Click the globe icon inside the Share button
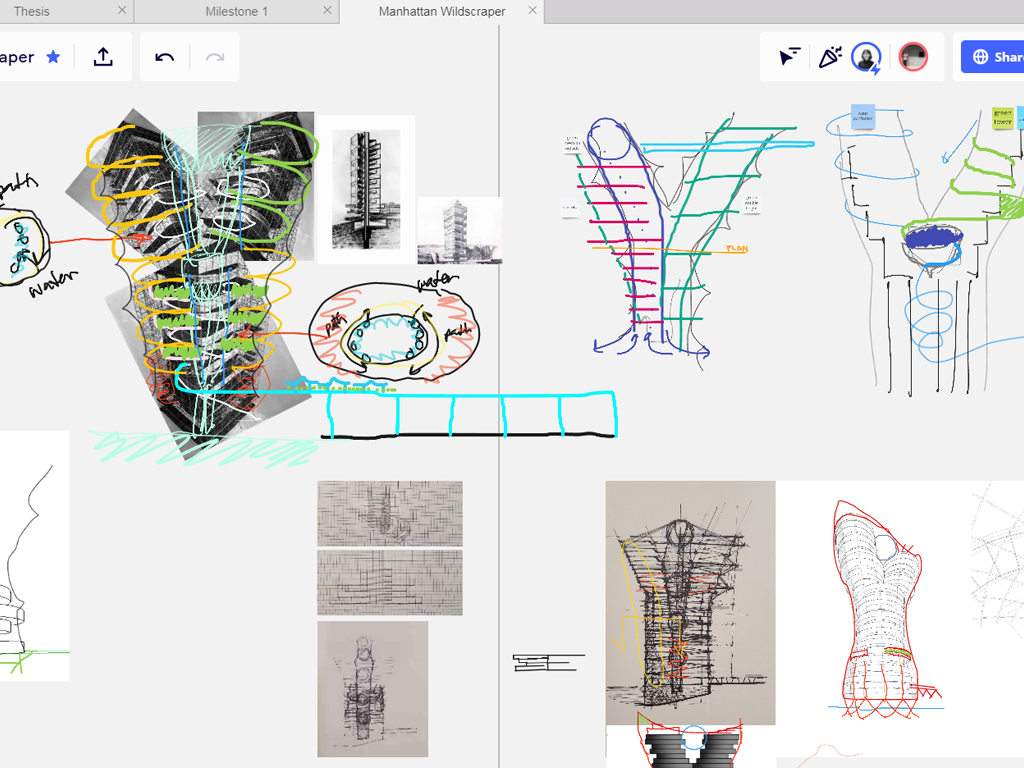 [981, 57]
